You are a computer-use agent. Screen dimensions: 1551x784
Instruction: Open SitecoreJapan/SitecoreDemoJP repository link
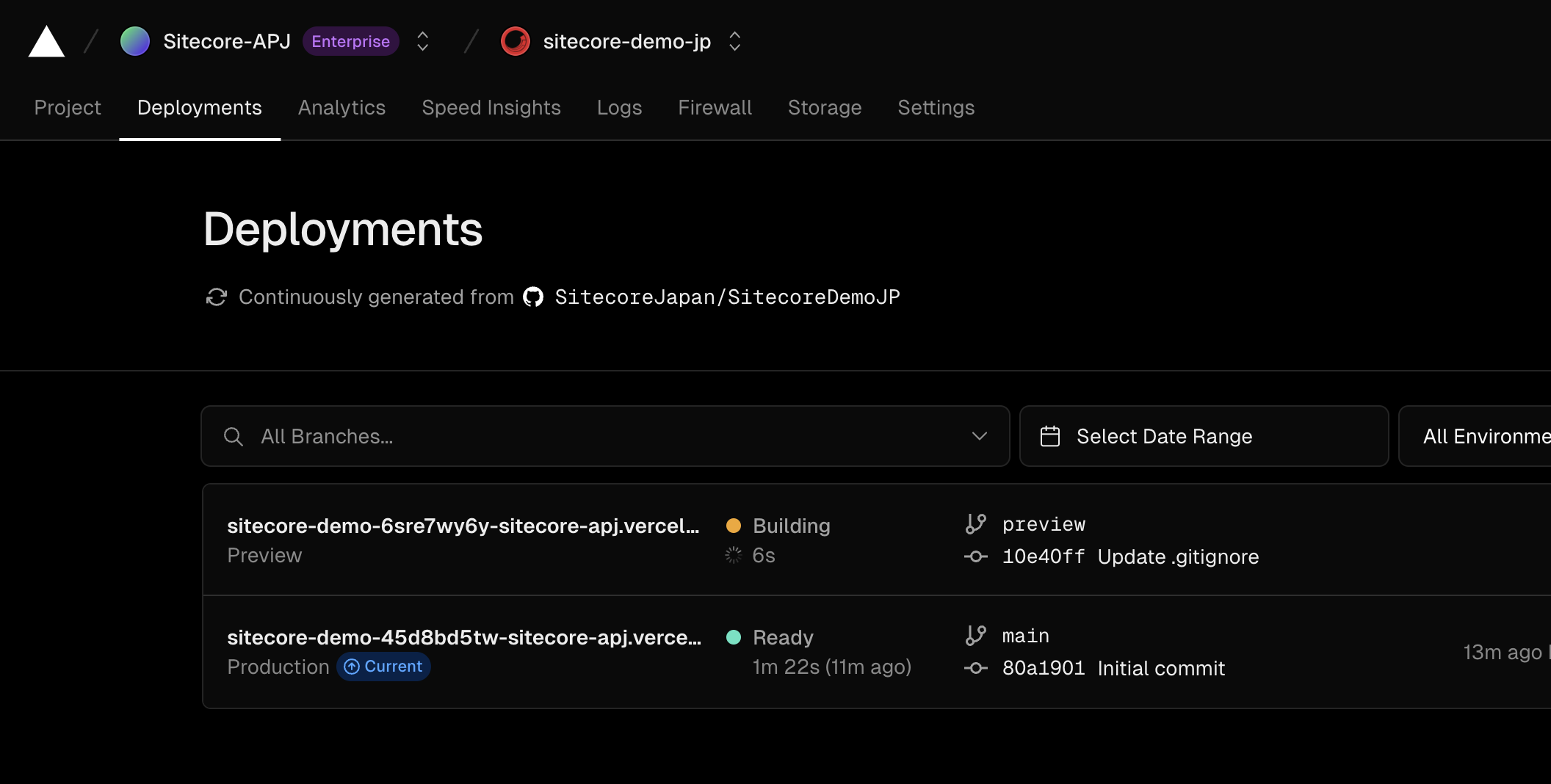[x=727, y=297]
